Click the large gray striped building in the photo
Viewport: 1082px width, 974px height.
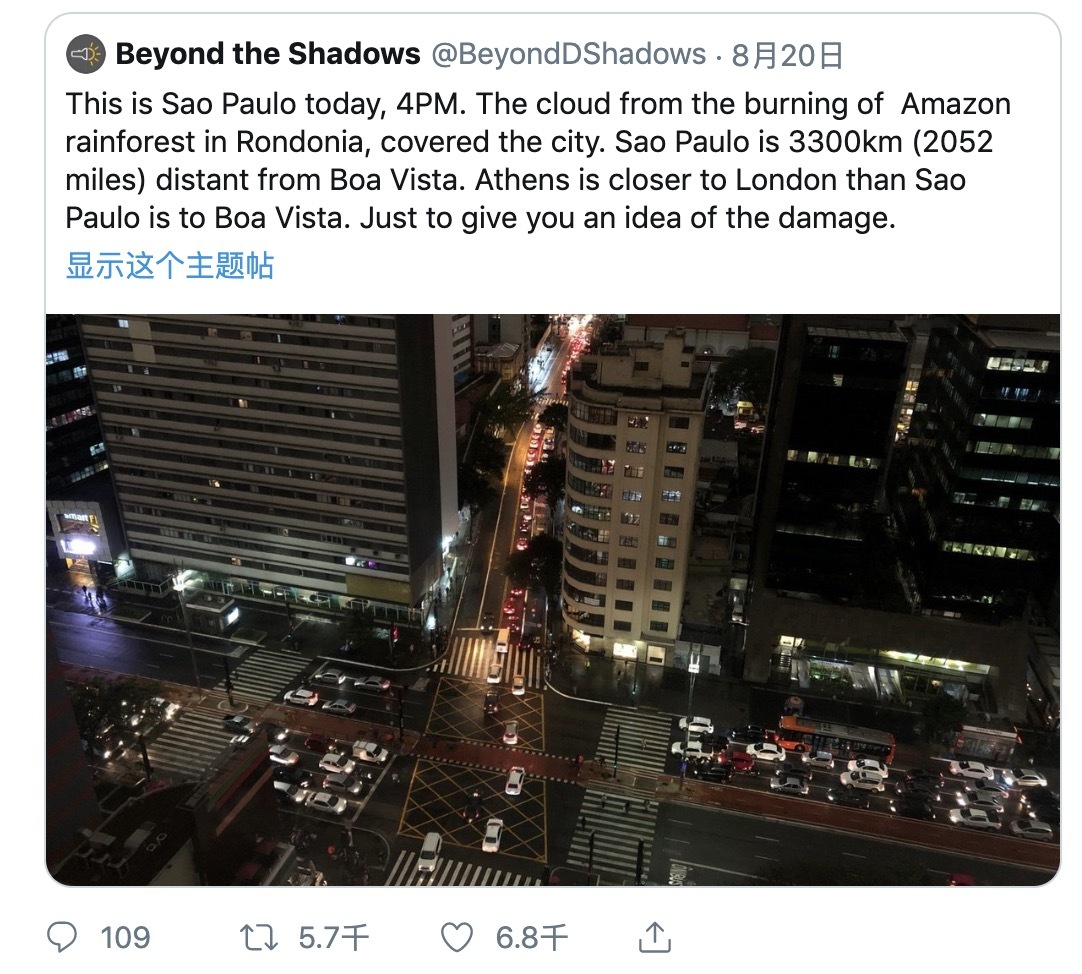click(270, 450)
